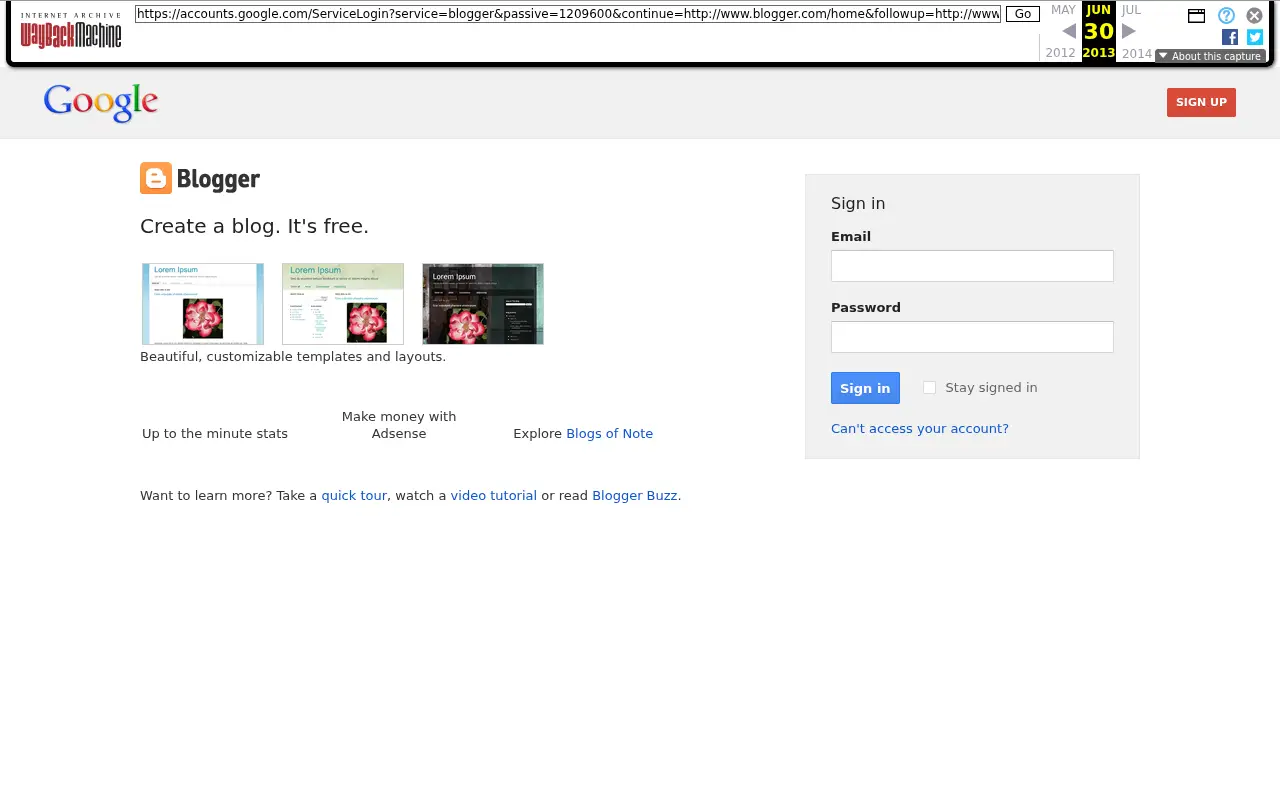Click the red SIGN UP button
Viewport: 1280px width, 800px height.
tap(1201, 102)
